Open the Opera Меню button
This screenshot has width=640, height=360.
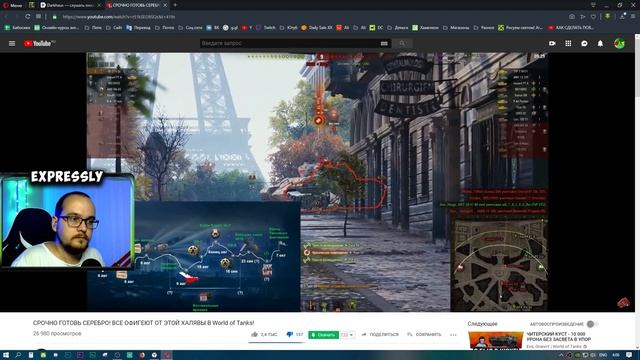click(x=12, y=5)
